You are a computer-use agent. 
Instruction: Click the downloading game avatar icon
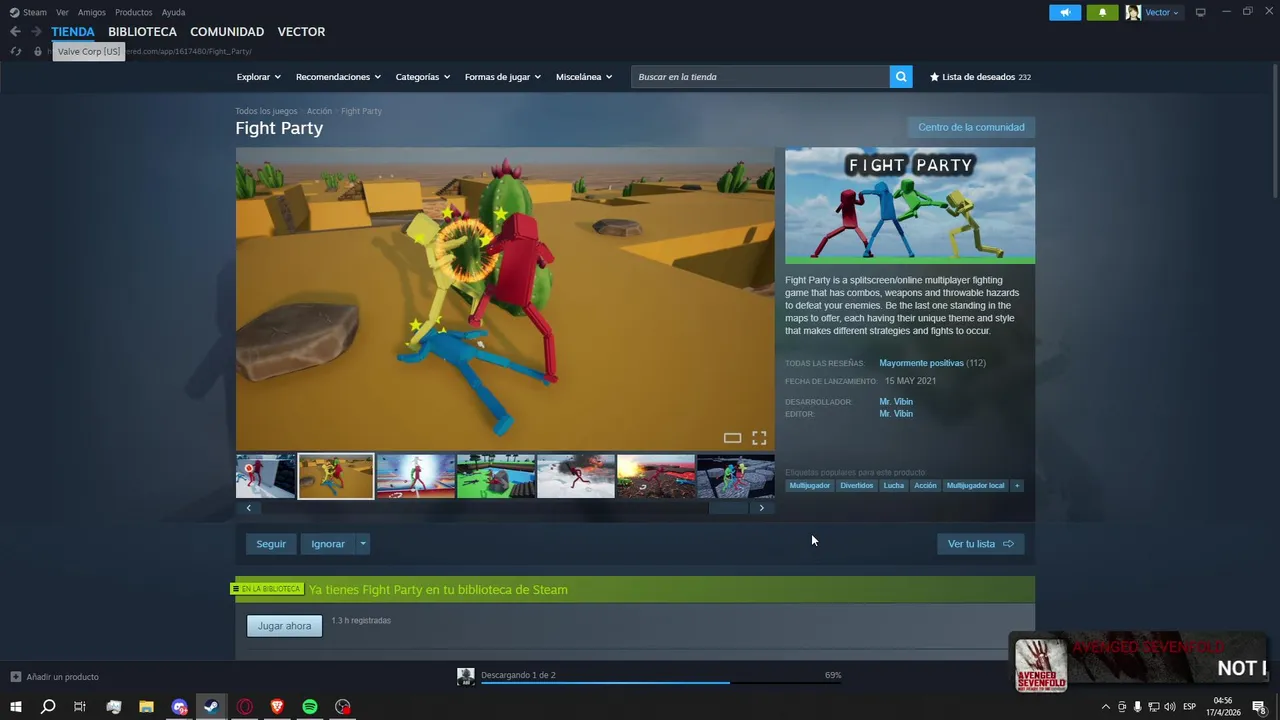465,677
